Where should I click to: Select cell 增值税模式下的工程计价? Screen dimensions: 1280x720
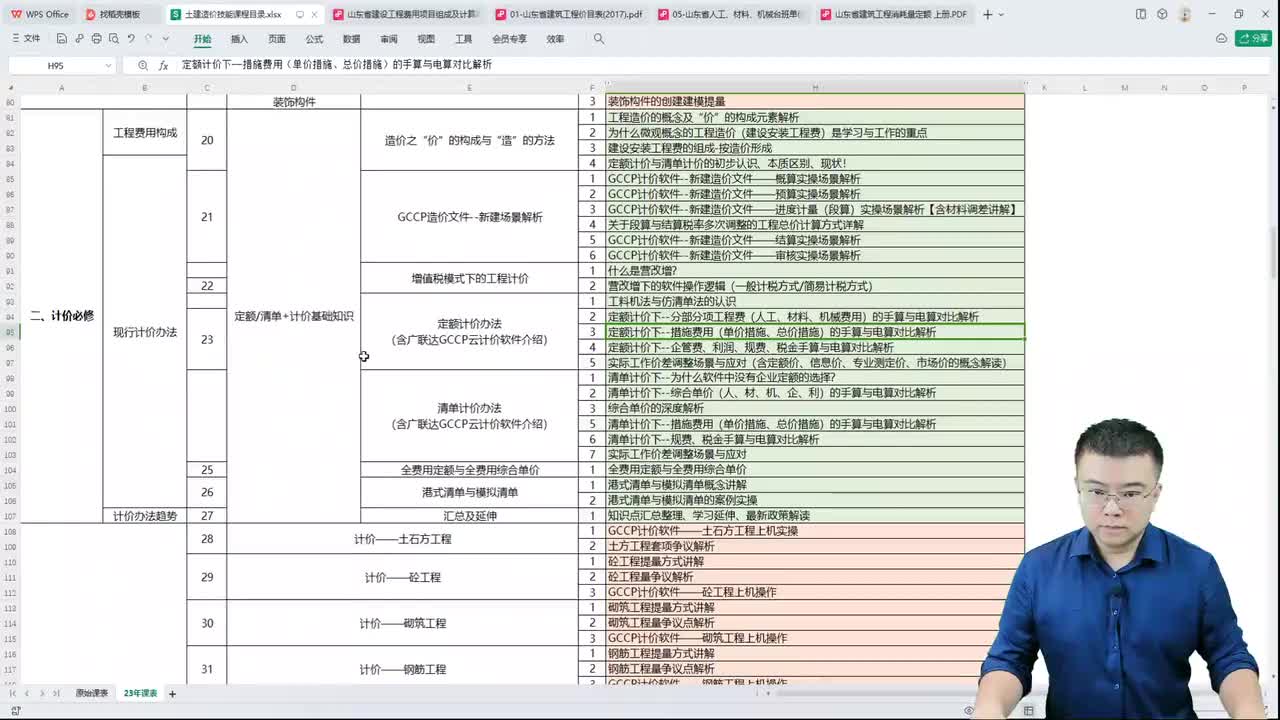[469, 278]
